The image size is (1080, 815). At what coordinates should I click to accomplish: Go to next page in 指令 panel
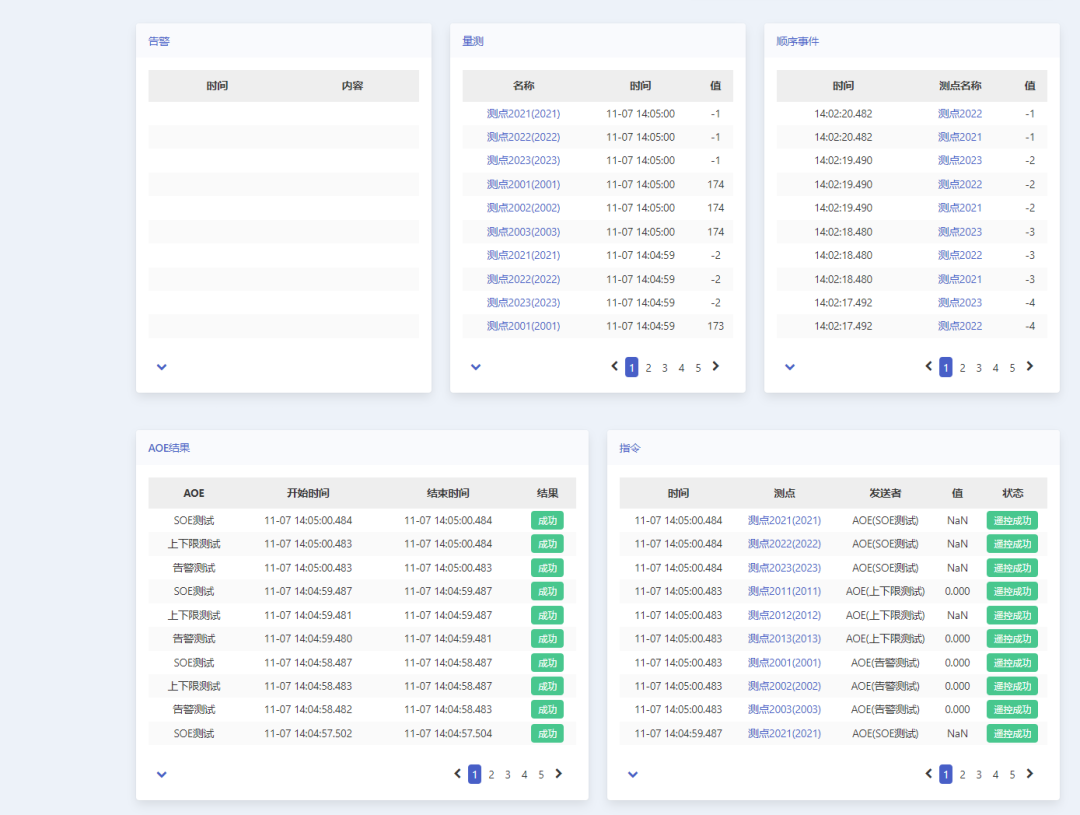pos(1030,774)
